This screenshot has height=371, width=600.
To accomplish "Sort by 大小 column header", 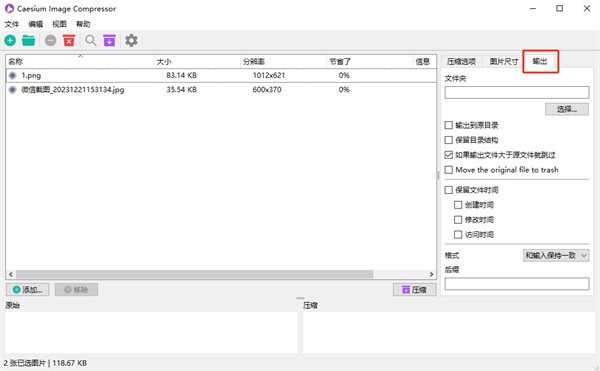I will click(197, 62).
